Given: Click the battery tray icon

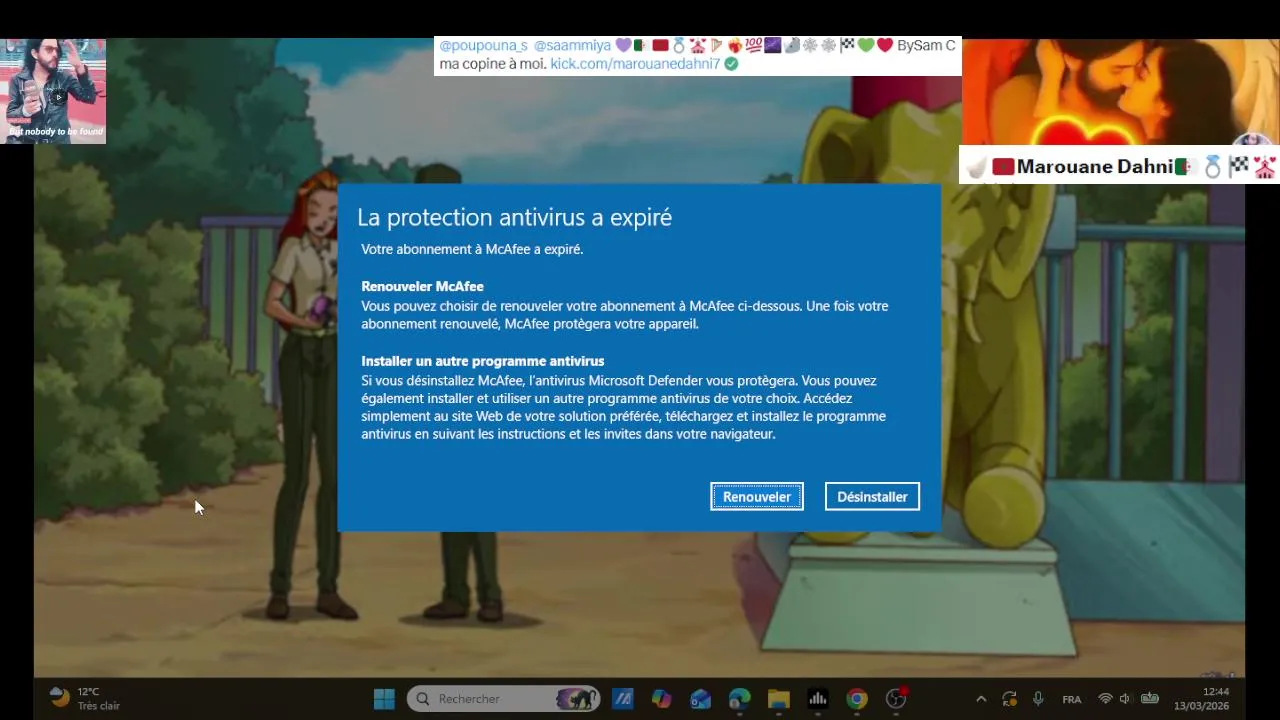Looking at the screenshot, I should [x=1150, y=699].
